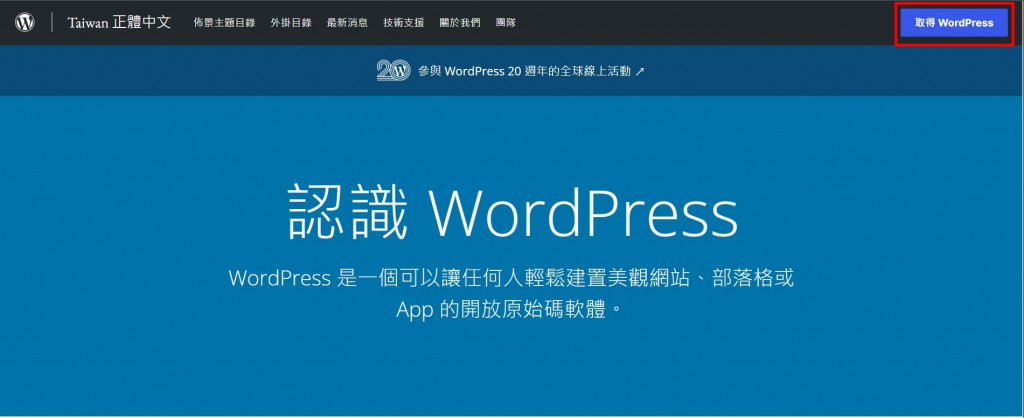Select the 最新消息 menu item
The image size is (1024, 418).
click(347, 23)
